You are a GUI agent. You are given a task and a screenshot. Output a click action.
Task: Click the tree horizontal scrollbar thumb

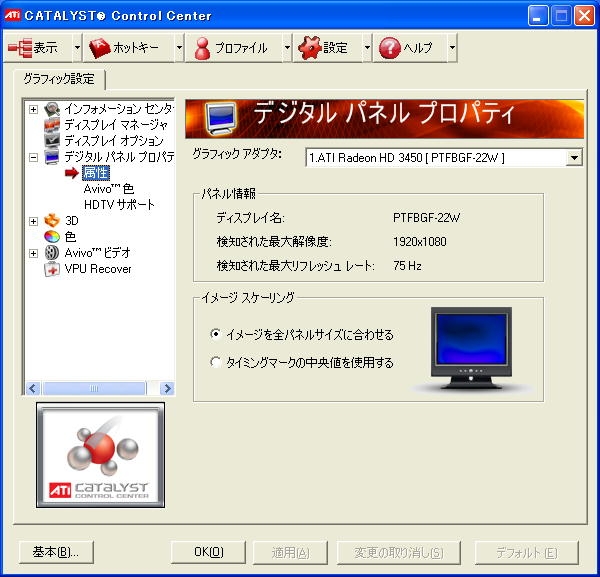95,388
